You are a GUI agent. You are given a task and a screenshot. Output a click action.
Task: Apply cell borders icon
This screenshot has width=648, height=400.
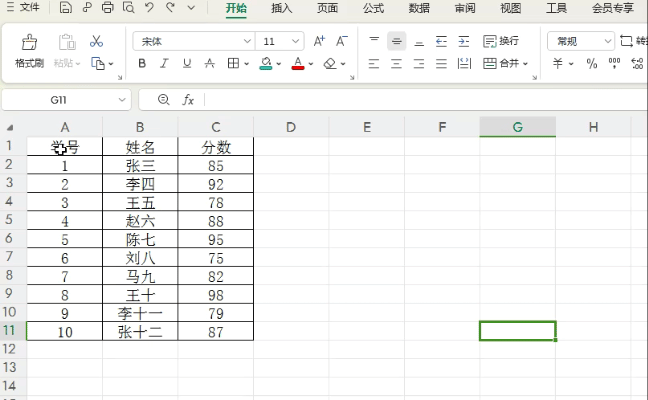click(x=233, y=63)
